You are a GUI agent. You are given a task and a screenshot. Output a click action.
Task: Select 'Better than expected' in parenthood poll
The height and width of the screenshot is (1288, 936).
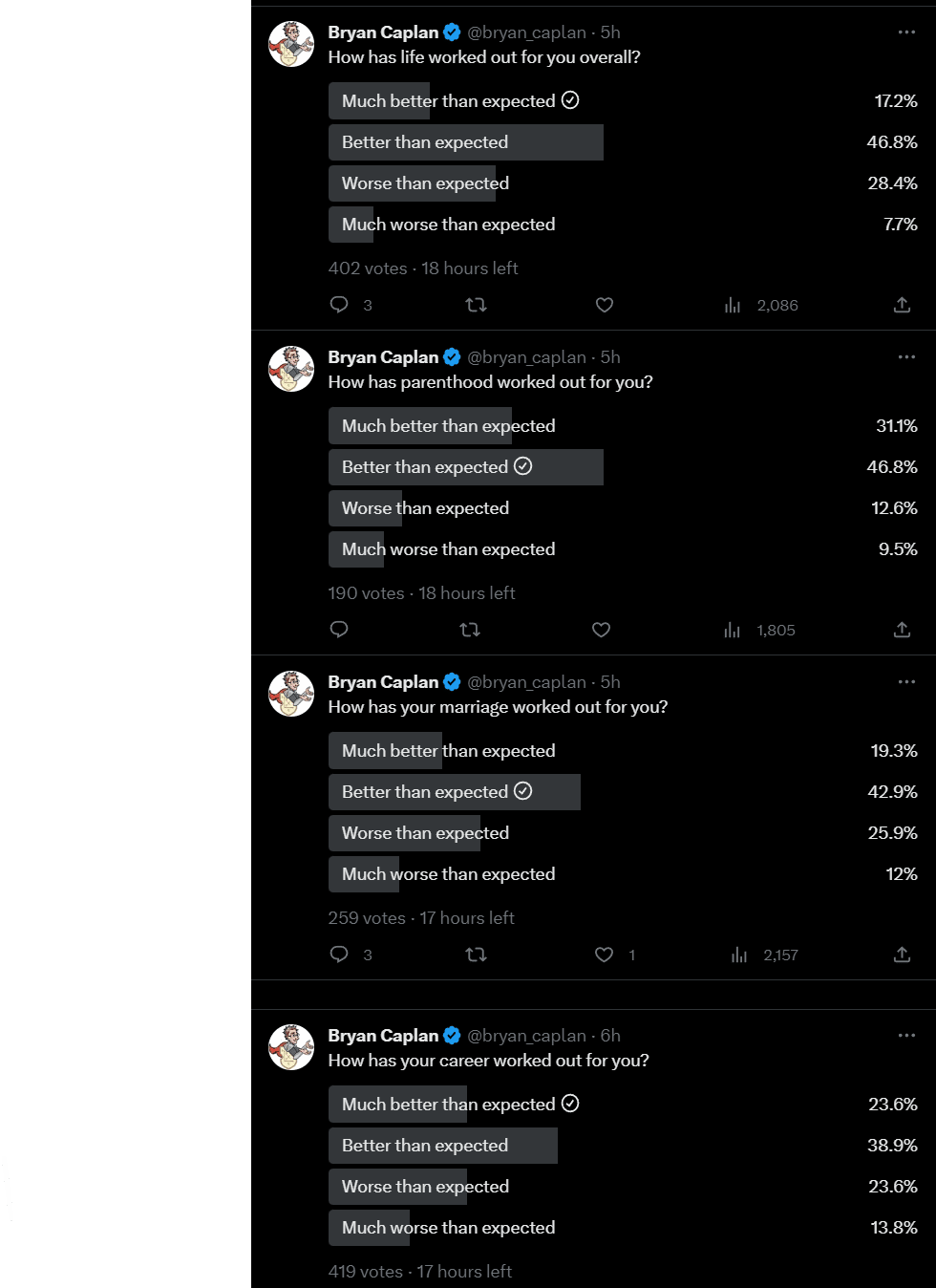[x=623, y=467]
